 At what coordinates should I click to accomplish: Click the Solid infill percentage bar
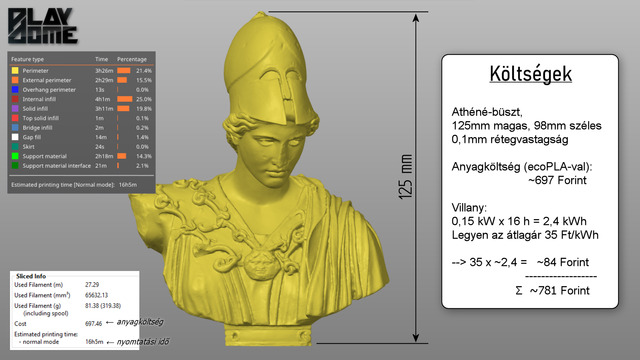click(123, 109)
